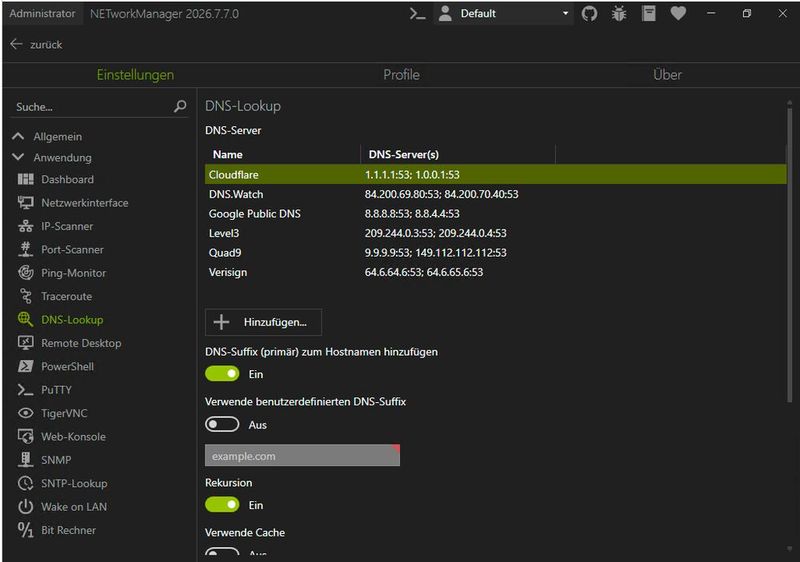This screenshot has height=562, width=800.
Task: Open IP-Scanner network icon
Action: [x=26, y=226]
